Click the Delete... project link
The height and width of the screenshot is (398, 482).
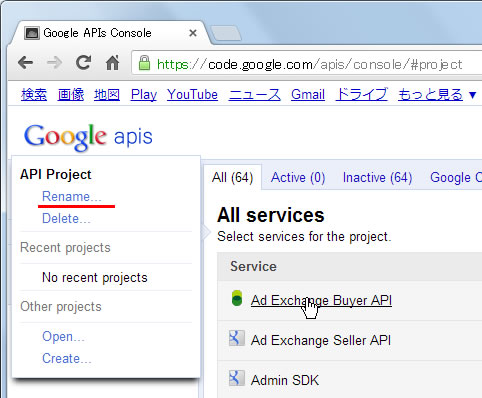66,219
